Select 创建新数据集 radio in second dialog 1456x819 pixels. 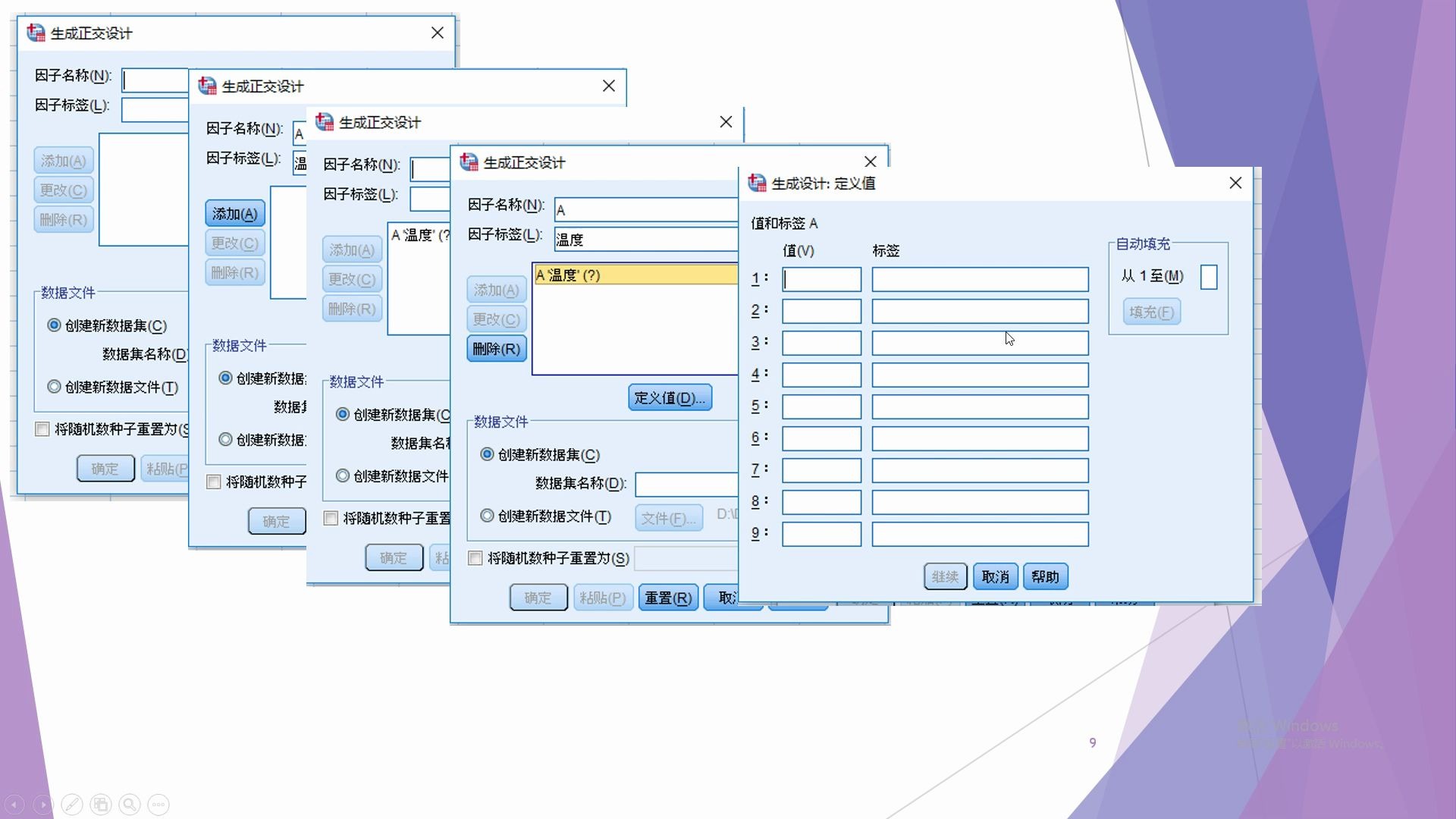pyautogui.click(x=225, y=378)
